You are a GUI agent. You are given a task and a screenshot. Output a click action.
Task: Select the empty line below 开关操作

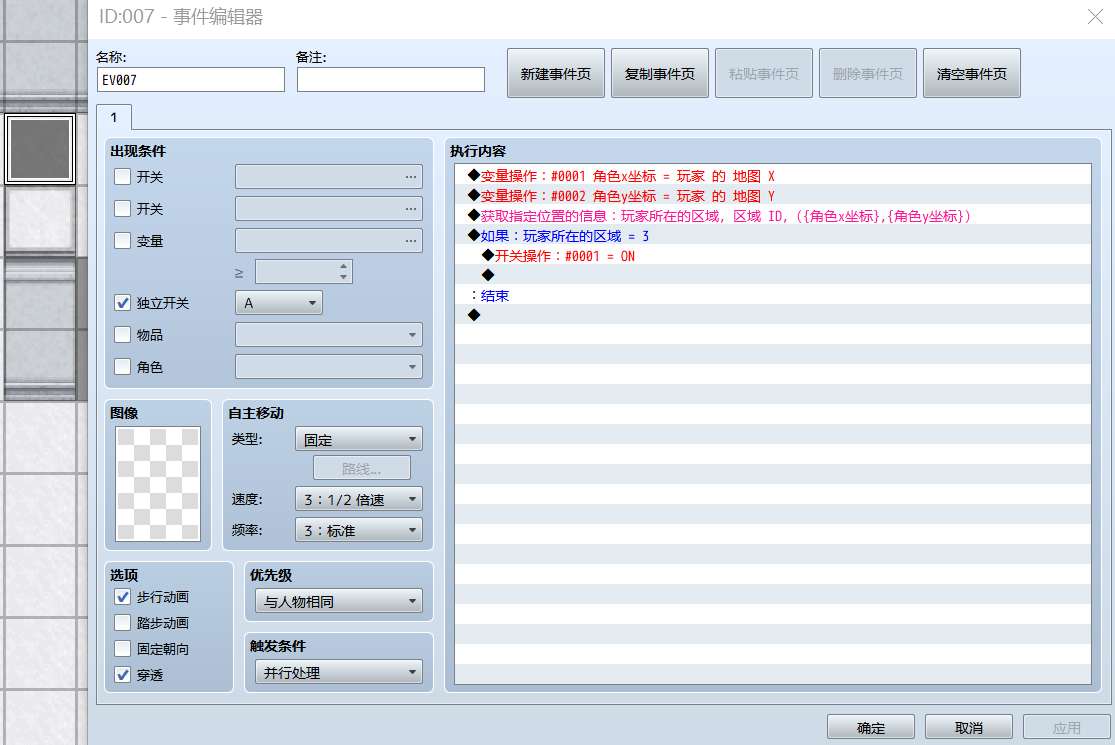(x=772, y=275)
